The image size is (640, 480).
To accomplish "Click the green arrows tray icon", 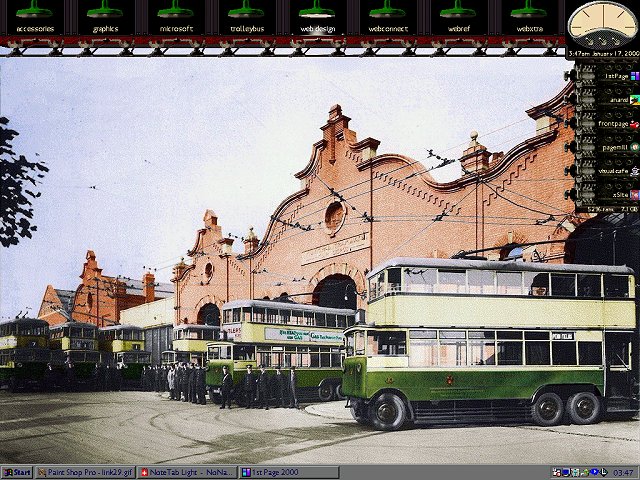I will [585, 472].
